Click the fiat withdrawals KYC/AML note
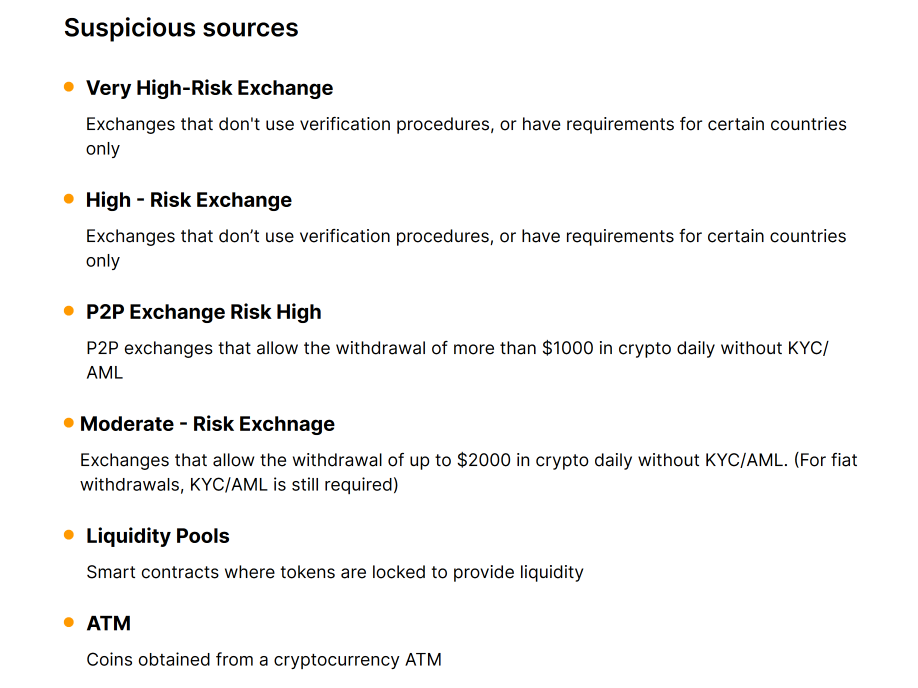The image size is (918, 688). (240, 485)
